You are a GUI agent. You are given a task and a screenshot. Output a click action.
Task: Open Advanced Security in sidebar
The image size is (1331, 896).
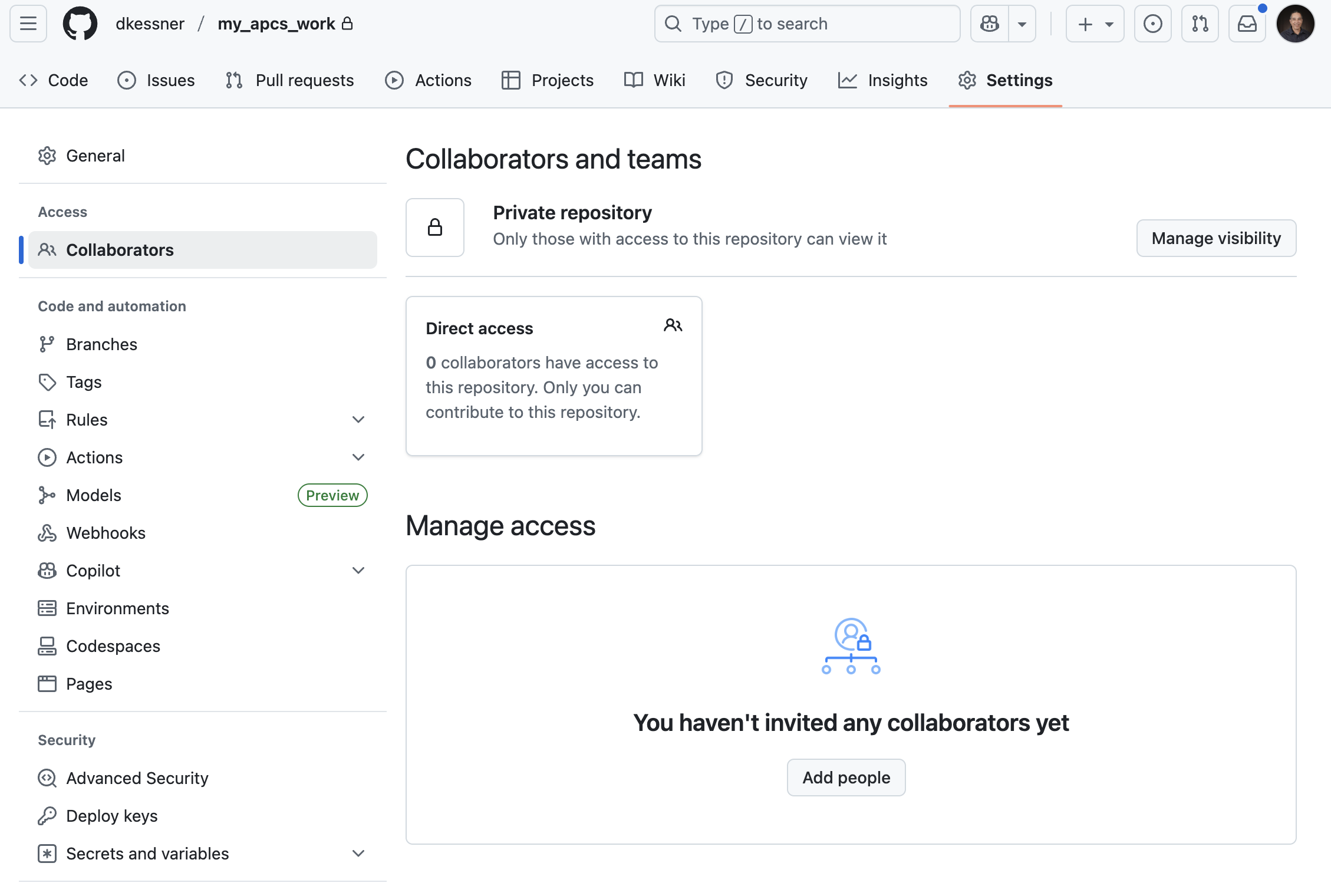pyautogui.click(x=203, y=778)
